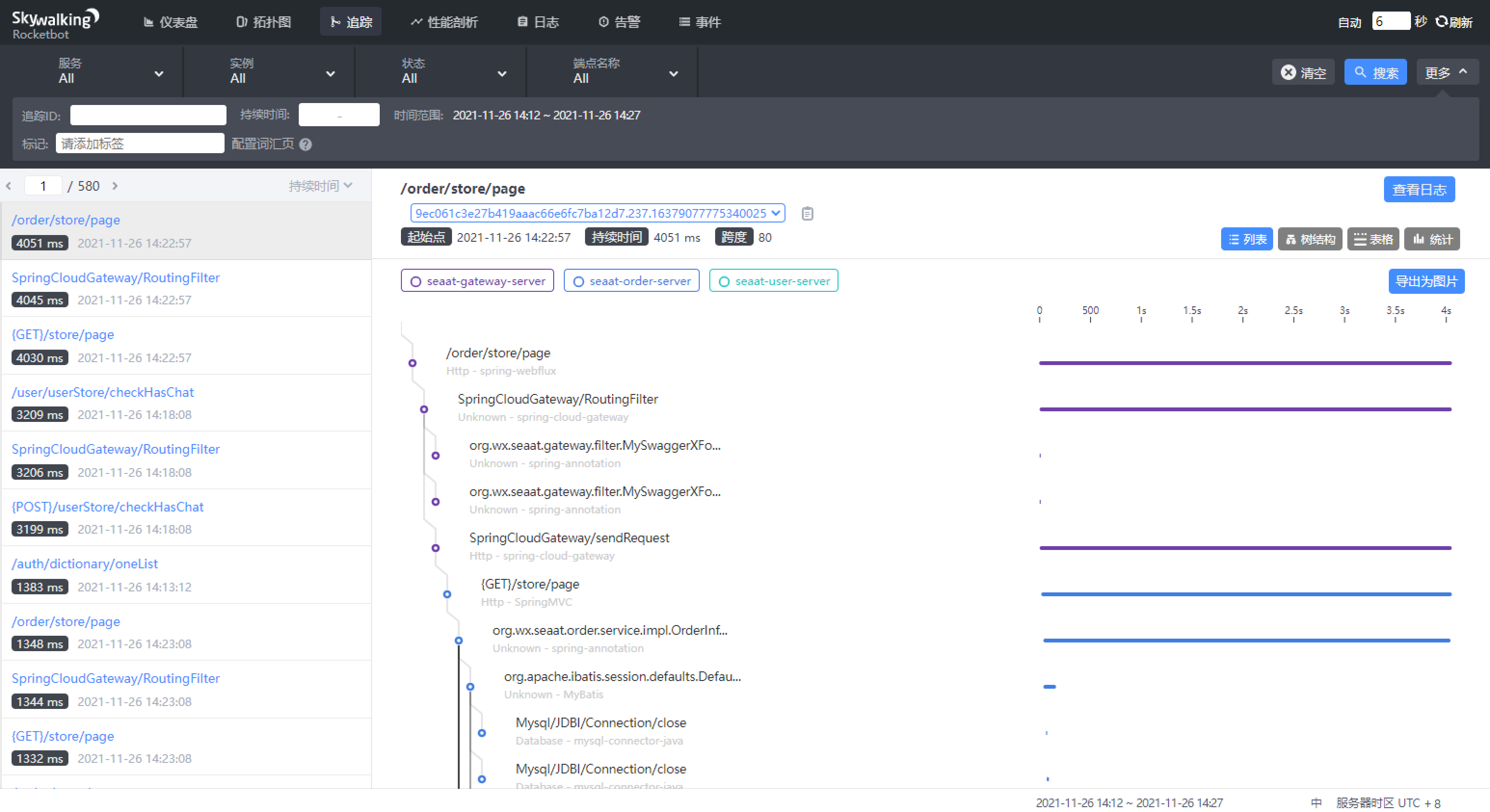Open /auth/dictionary/oneList trace
Screen dimensions: 1490x812
[x=186, y=575]
